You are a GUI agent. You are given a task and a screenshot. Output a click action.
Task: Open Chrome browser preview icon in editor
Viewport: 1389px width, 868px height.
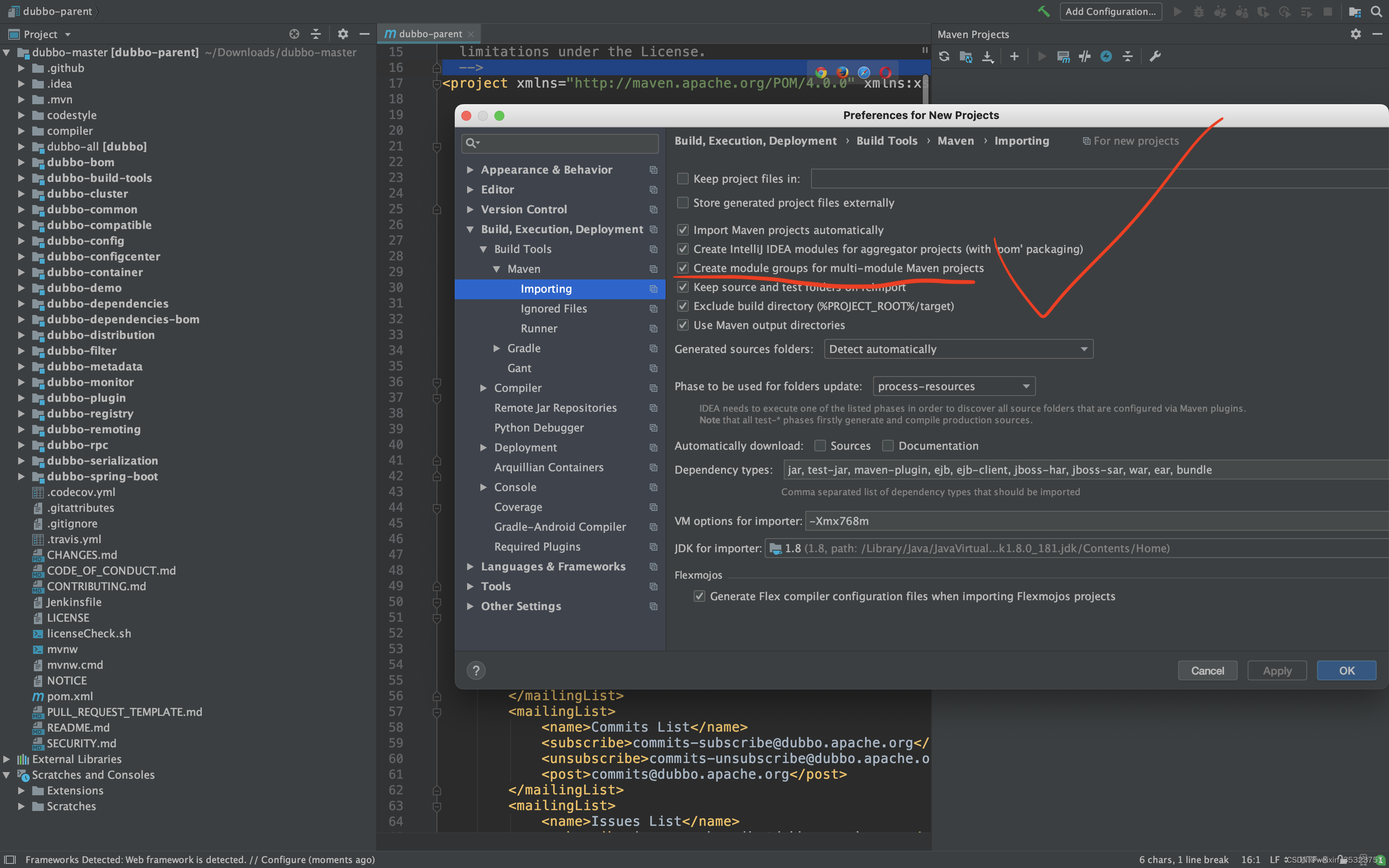point(821,72)
